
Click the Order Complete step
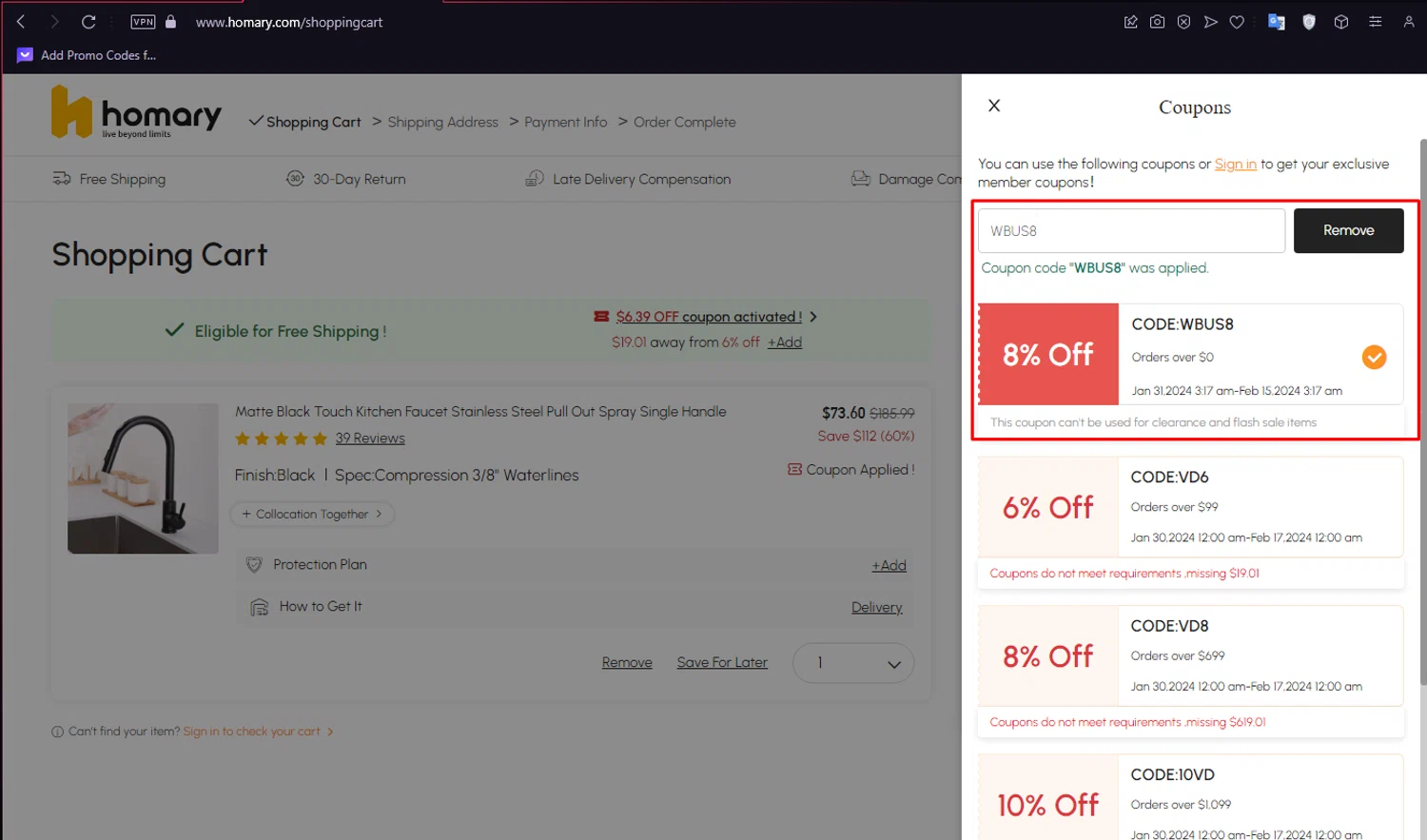click(684, 122)
